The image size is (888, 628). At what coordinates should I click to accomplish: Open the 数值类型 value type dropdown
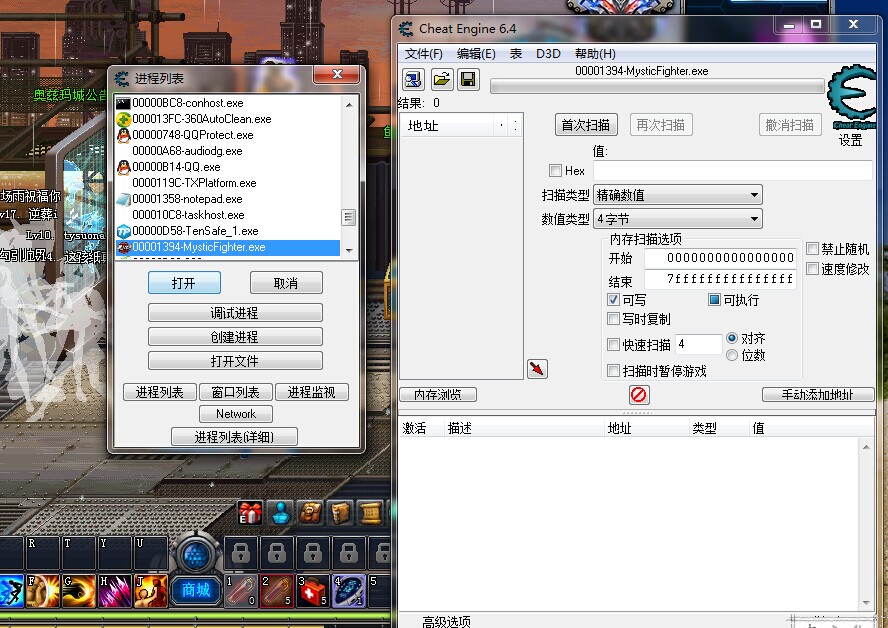point(678,219)
